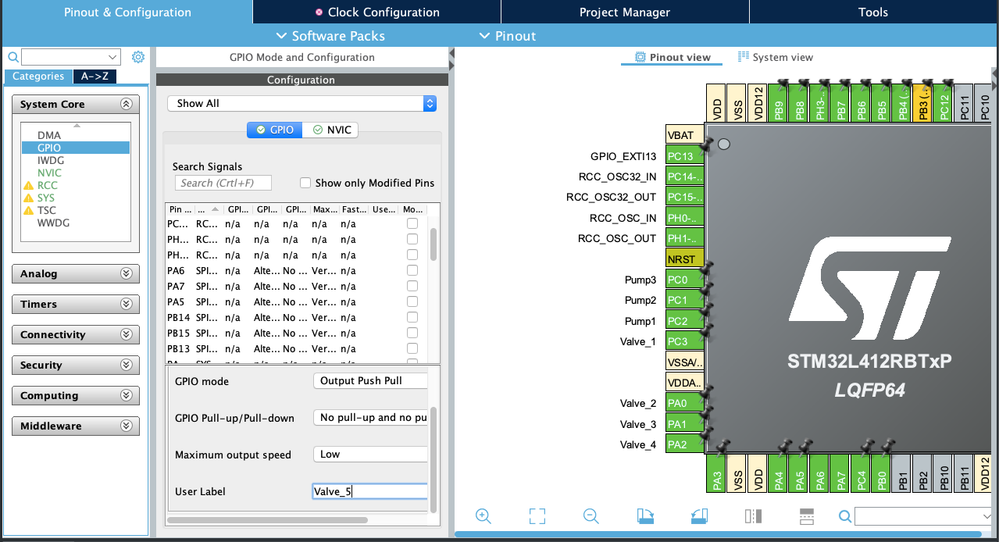Image resolution: width=999 pixels, height=542 pixels.
Task: Check the Modified box in PB13 row
Action: click(412, 348)
